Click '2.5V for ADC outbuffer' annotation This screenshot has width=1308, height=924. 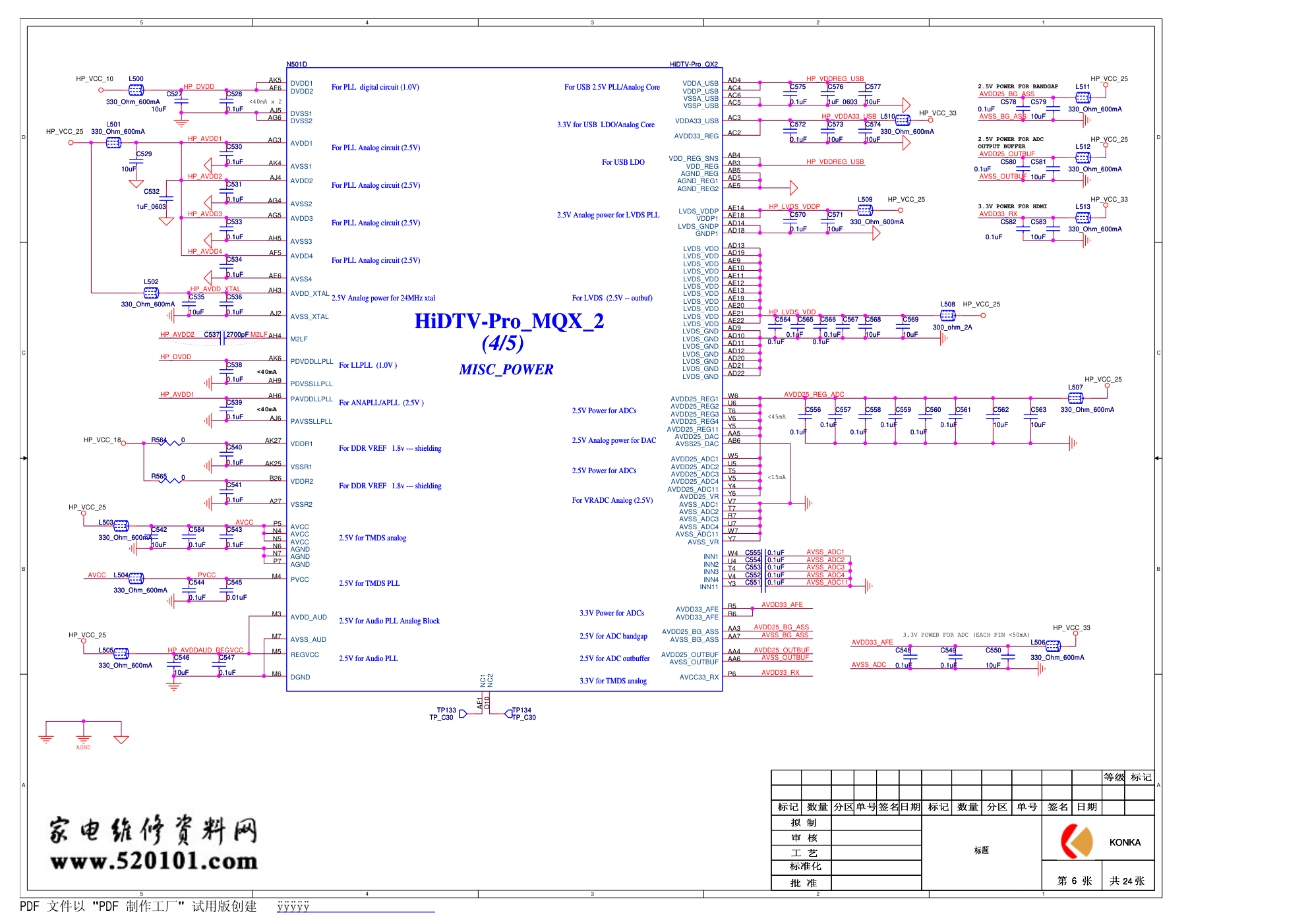click(614, 658)
